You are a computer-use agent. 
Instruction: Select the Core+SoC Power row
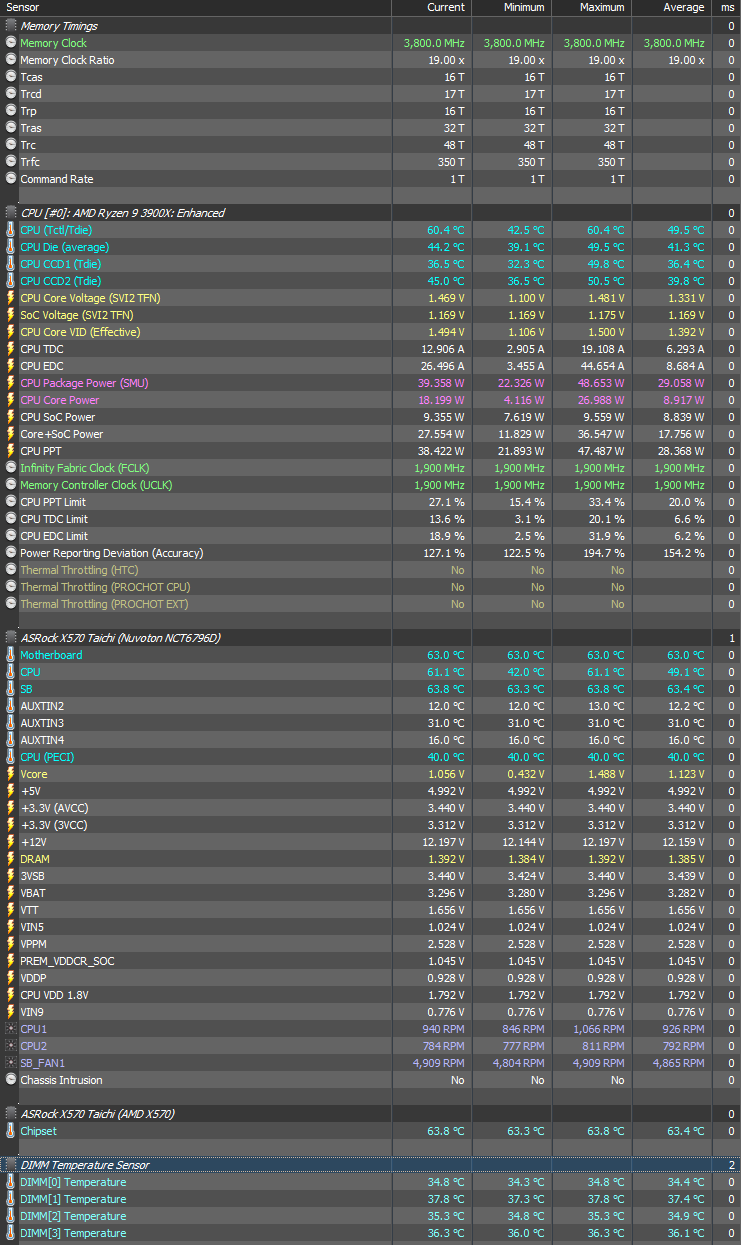point(370,434)
